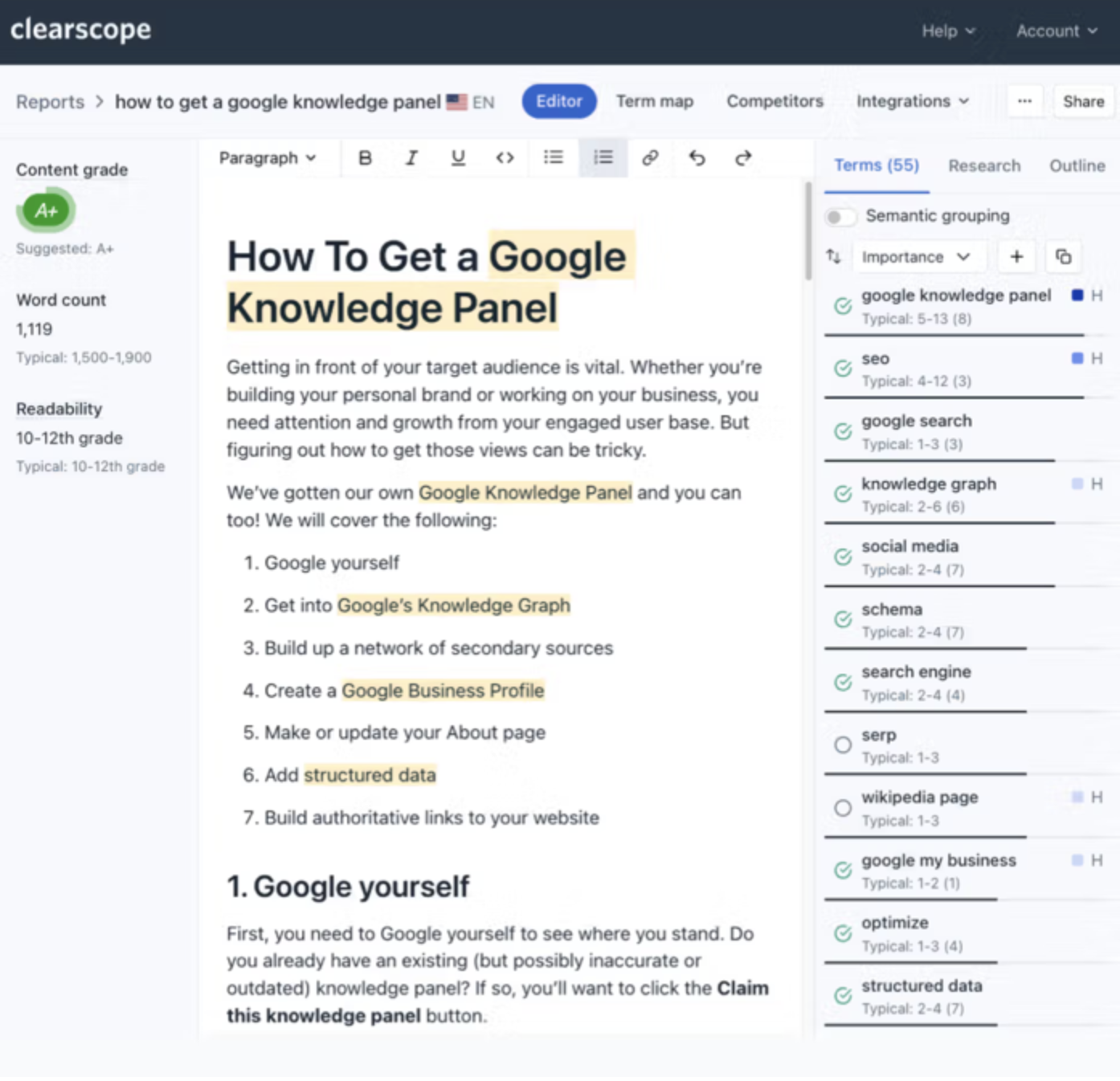Enable the Semantic grouping toggle
The image size is (1120, 1081).
pos(840,217)
